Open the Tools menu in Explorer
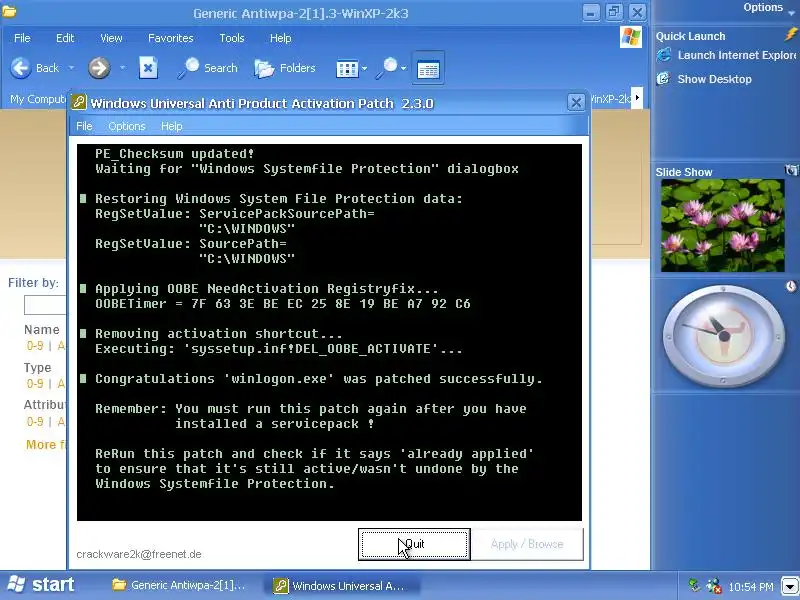The height and width of the screenshot is (600, 800). pos(232,38)
